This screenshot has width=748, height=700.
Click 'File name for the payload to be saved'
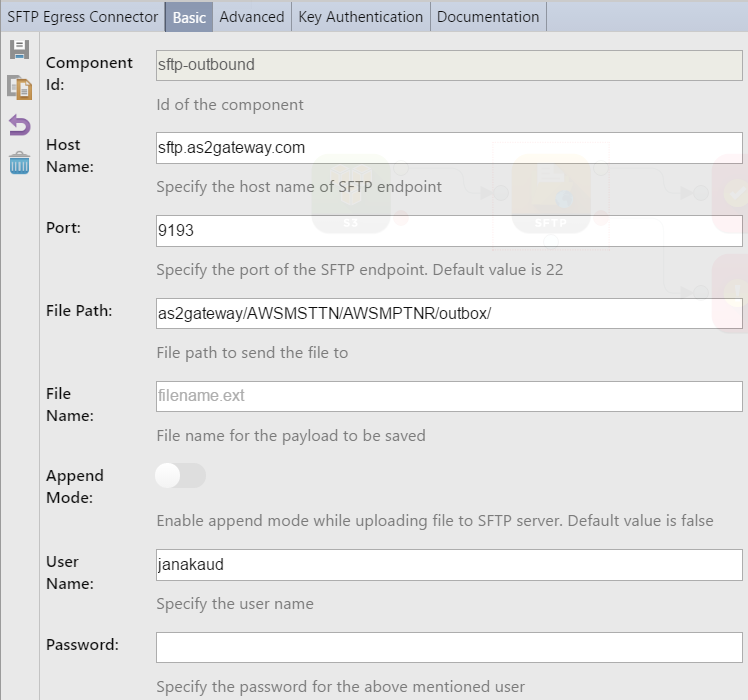(291, 436)
